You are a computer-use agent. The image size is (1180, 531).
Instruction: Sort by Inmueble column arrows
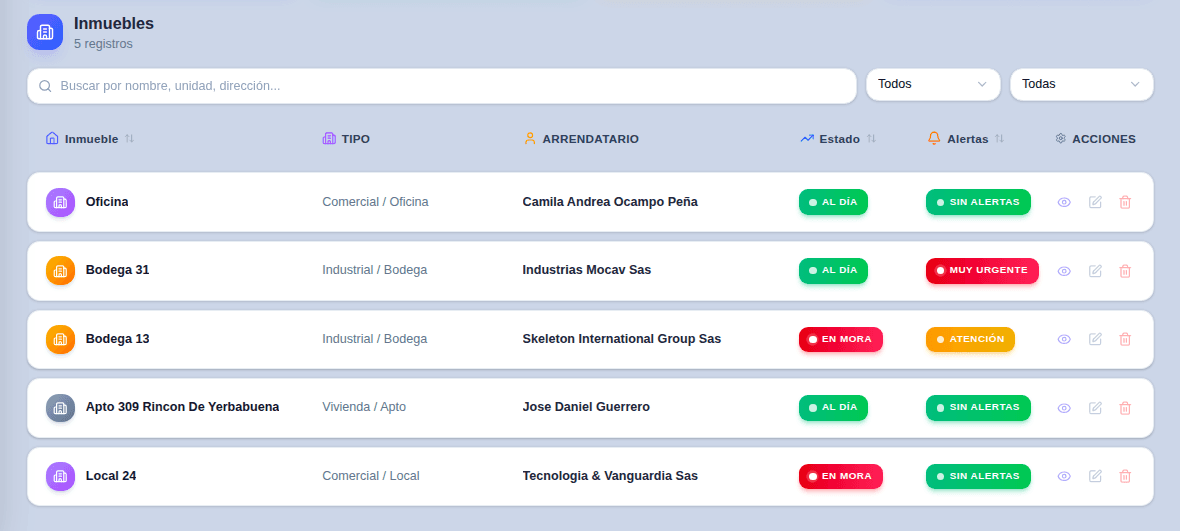point(130,139)
